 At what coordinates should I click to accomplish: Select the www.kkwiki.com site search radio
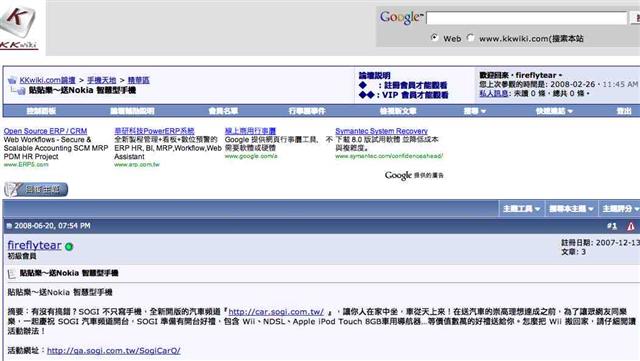point(471,38)
